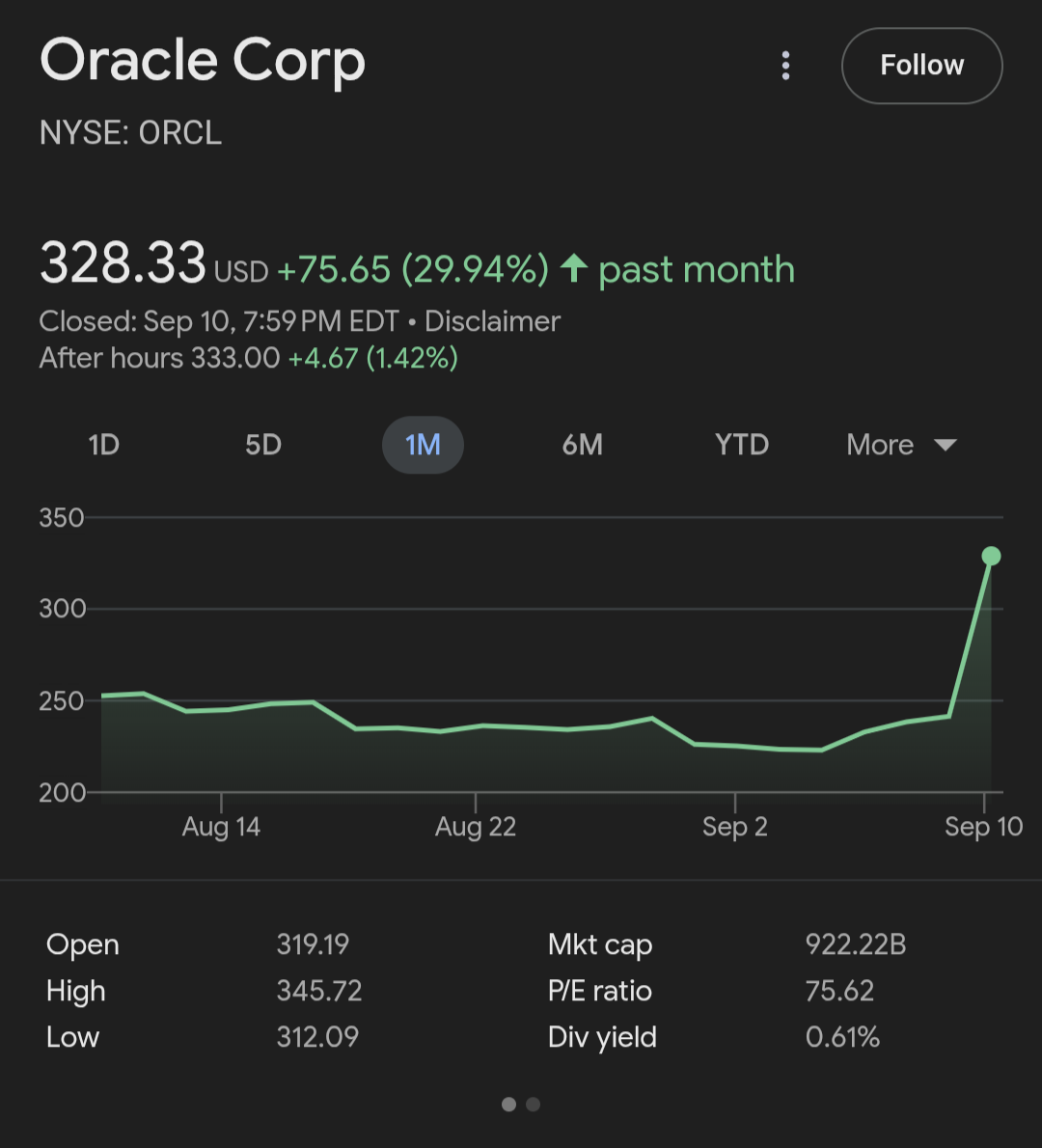Switch to the 5D chart range
The image size is (1042, 1148).
coord(262,445)
